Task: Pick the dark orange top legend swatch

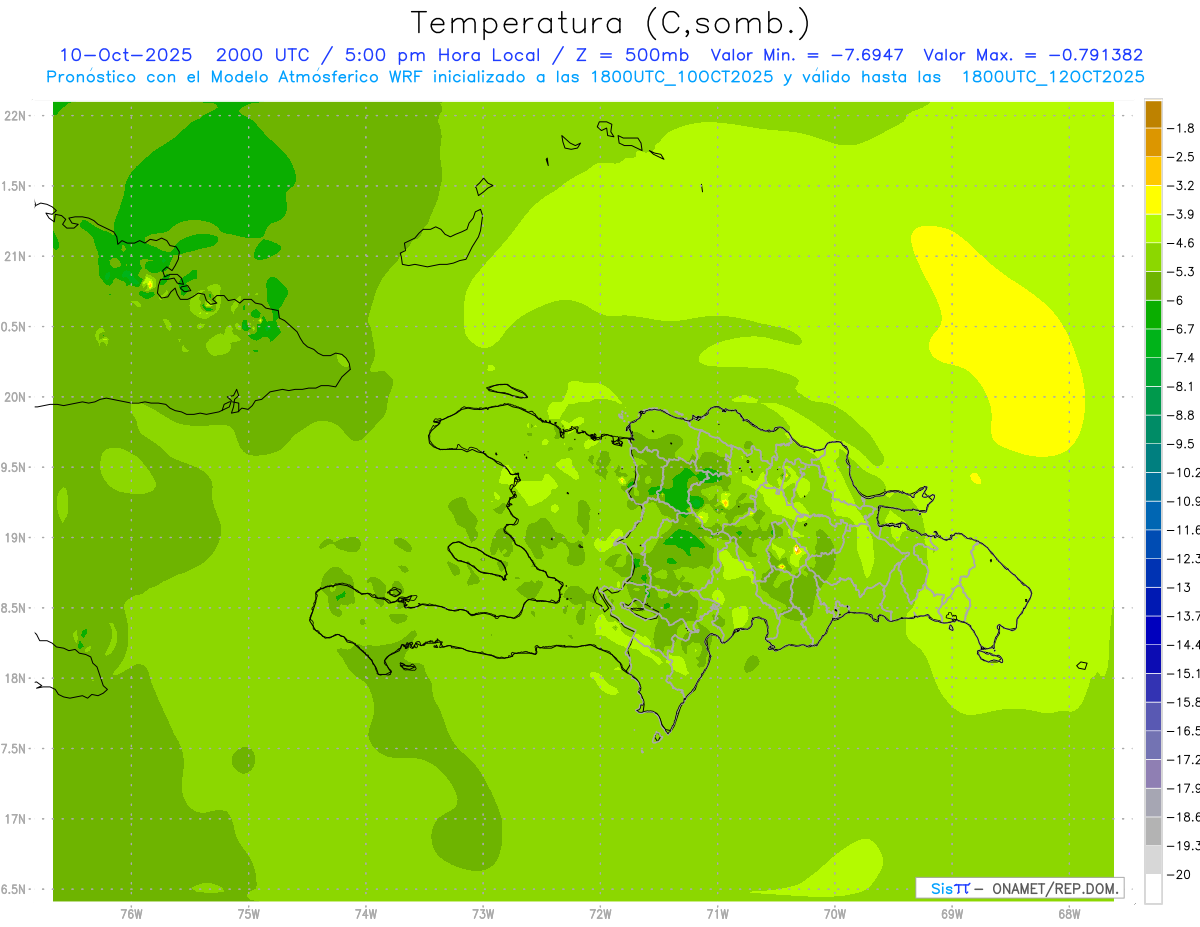Action: point(1153,114)
